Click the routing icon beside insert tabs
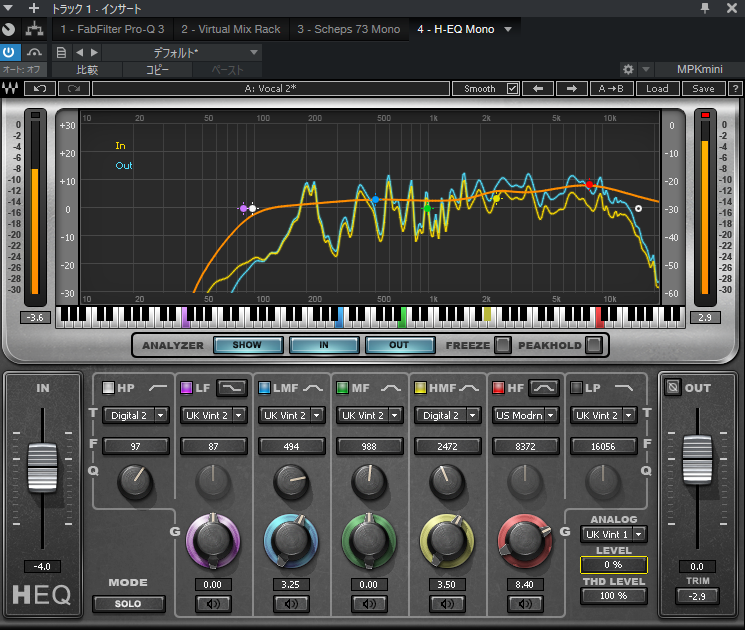Viewport: 745px width, 630px height. coord(34,29)
